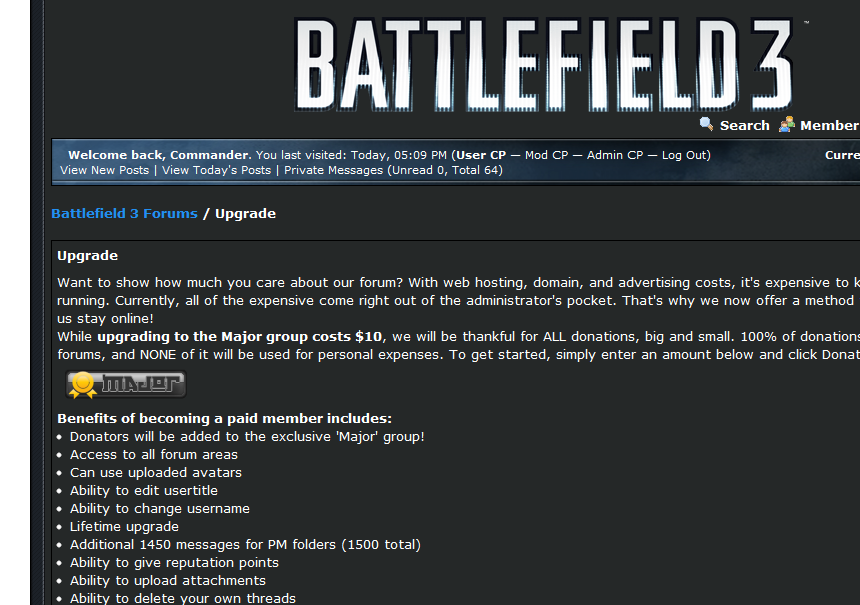Open Private Messages link
The image size is (860, 605).
333,170
